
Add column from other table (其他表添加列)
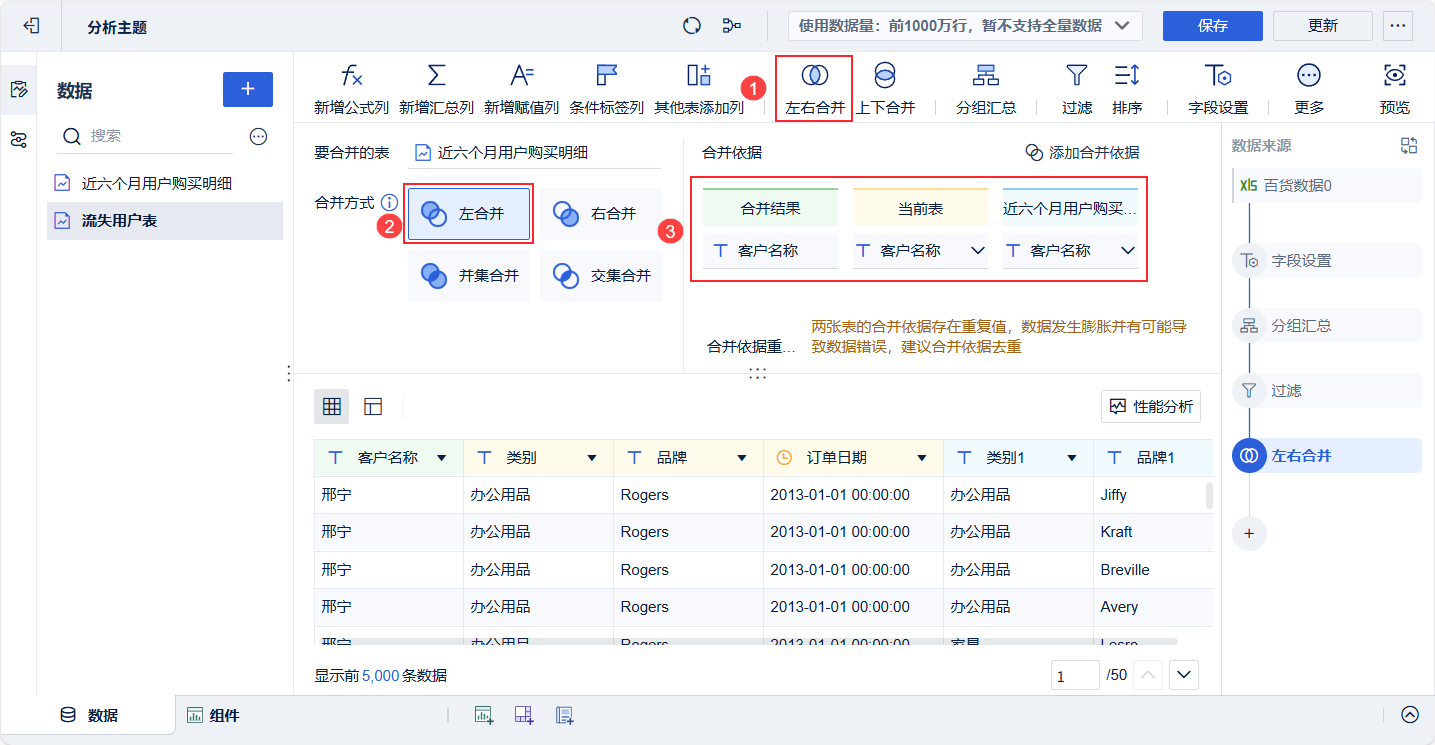(x=699, y=89)
